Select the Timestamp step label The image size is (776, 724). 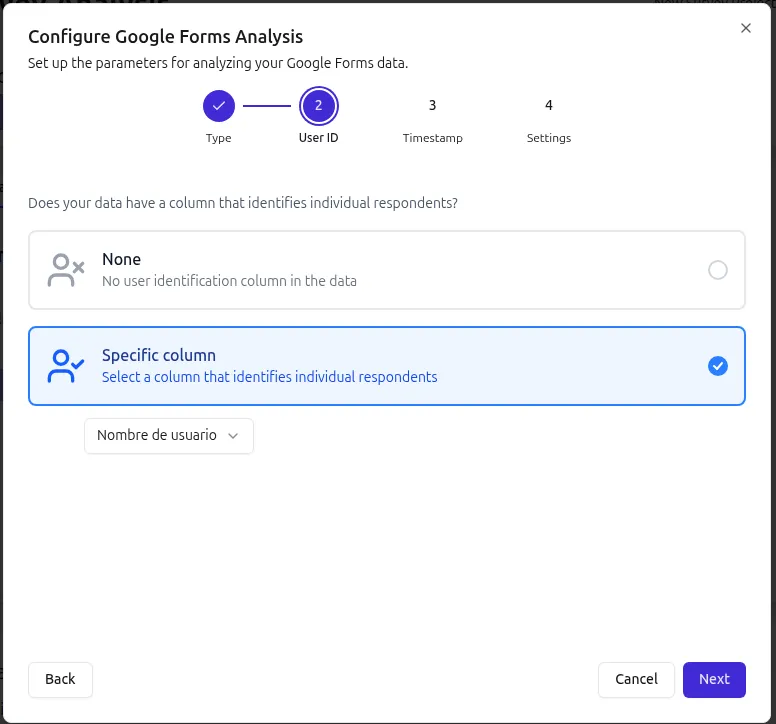432,138
